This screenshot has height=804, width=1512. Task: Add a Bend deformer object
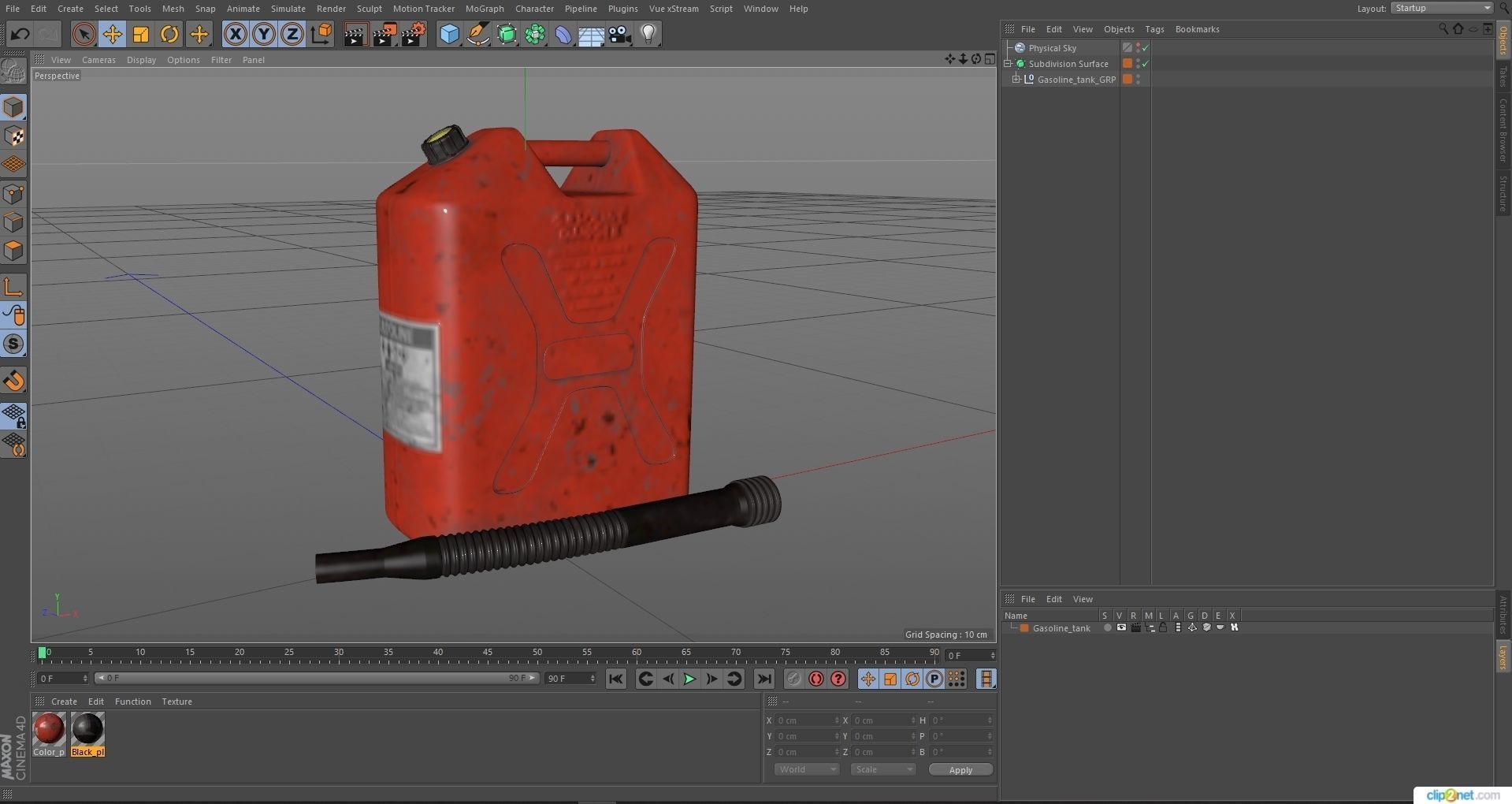(563, 34)
